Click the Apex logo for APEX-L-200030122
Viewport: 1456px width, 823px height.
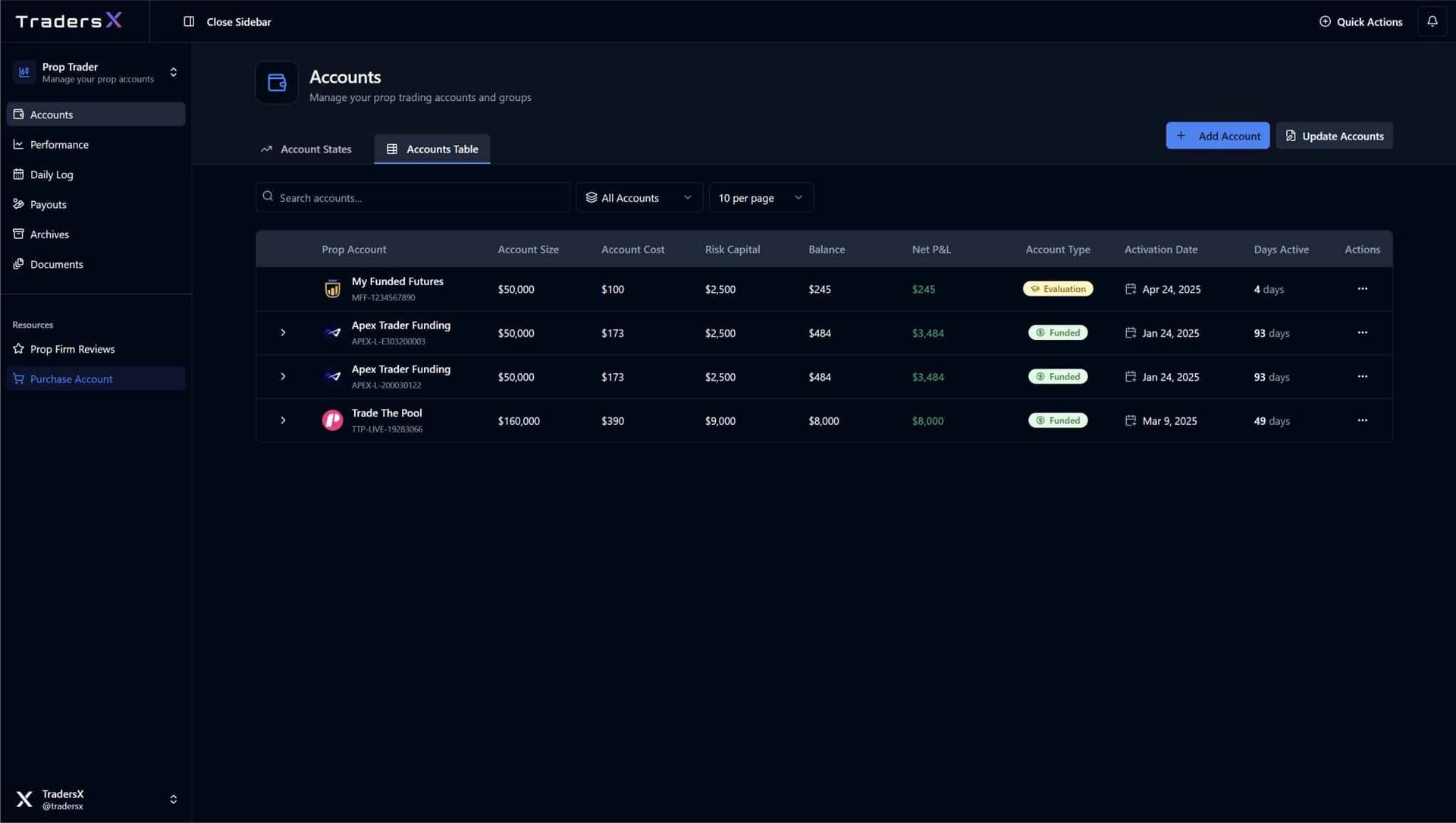pos(332,377)
